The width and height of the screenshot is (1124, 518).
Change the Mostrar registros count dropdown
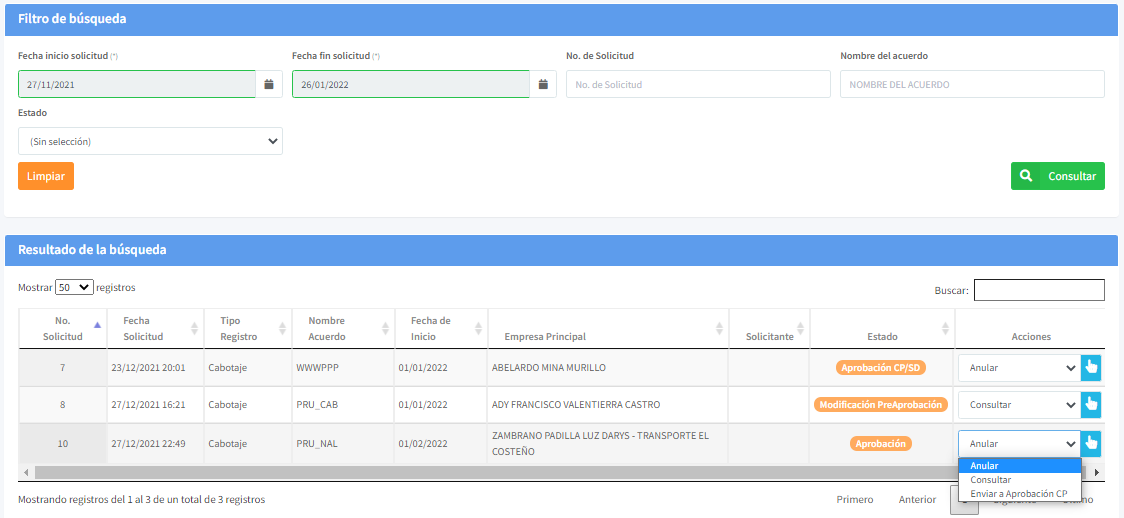(74, 287)
